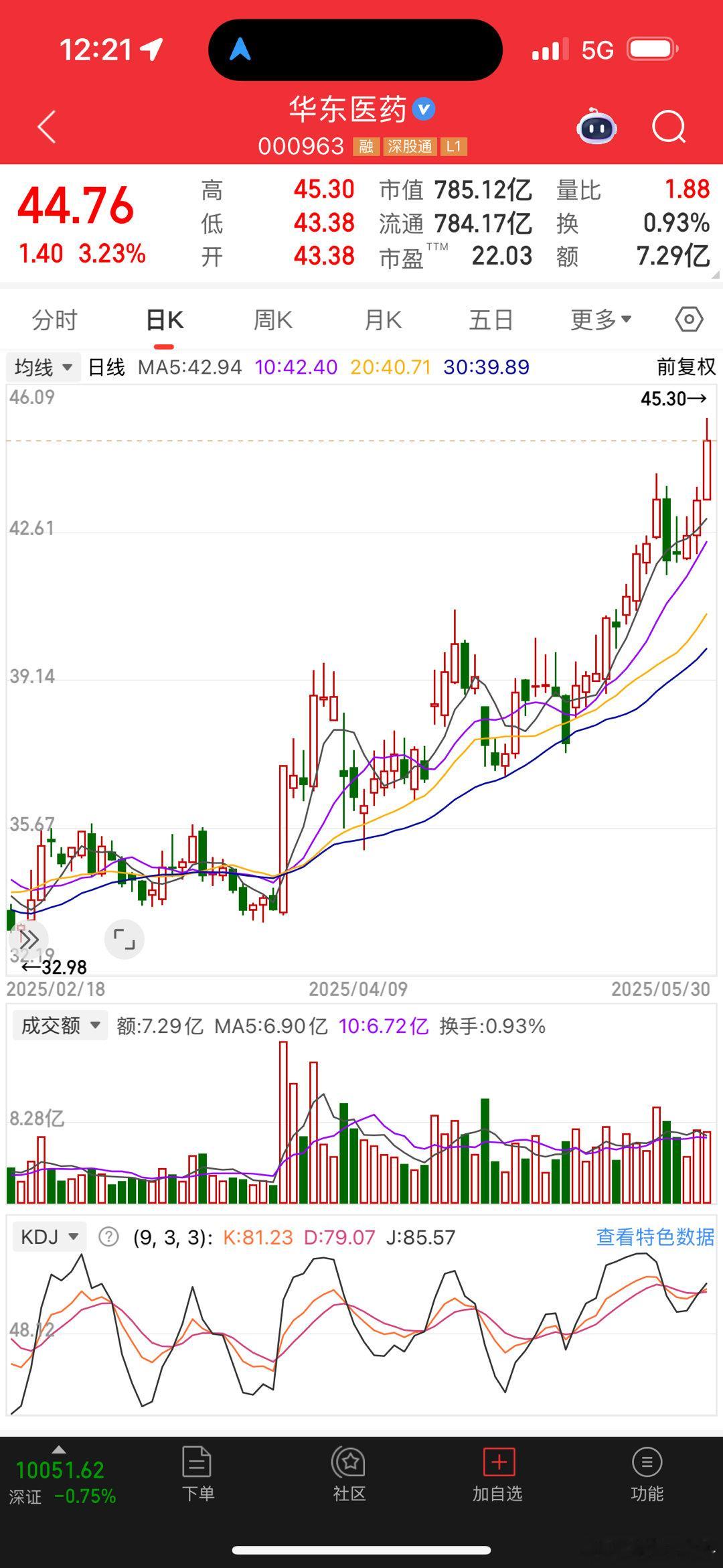Tap the MA5:42.94 label
This screenshot has width=723, height=1568.
[189, 367]
